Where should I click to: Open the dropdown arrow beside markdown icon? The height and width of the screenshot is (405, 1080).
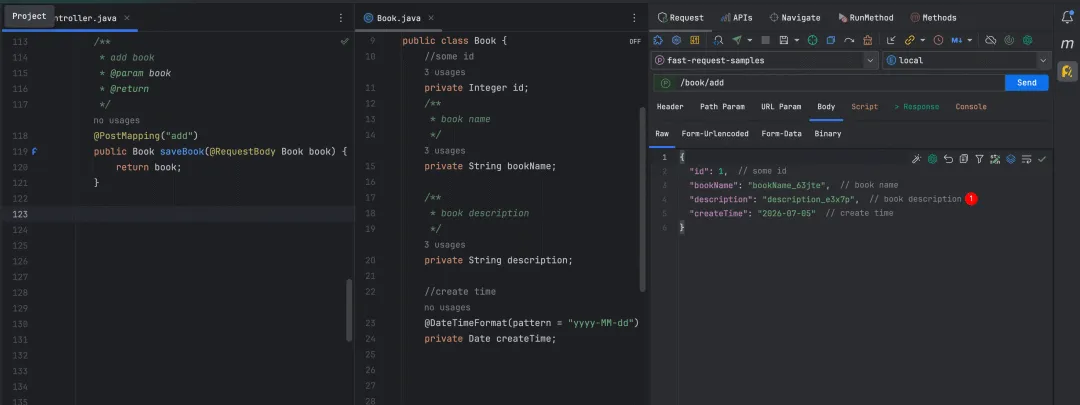pyautogui.click(x=970, y=40)
